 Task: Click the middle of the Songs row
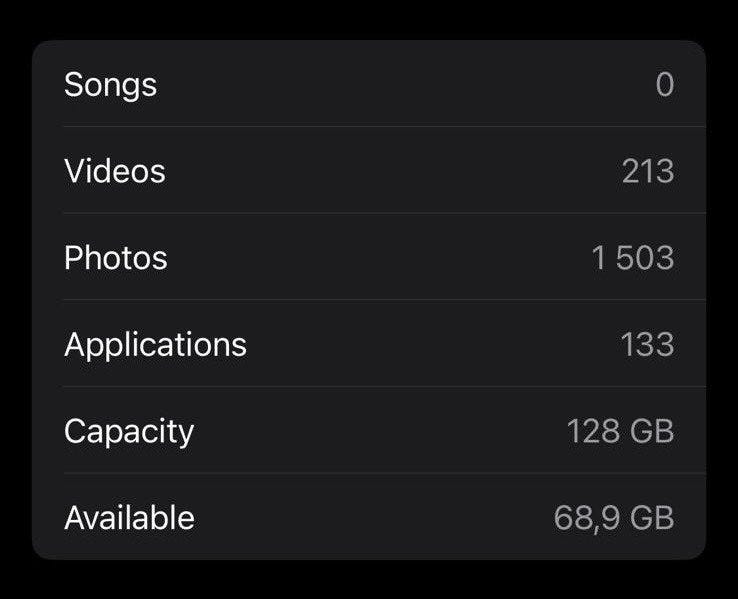[369, 85]
